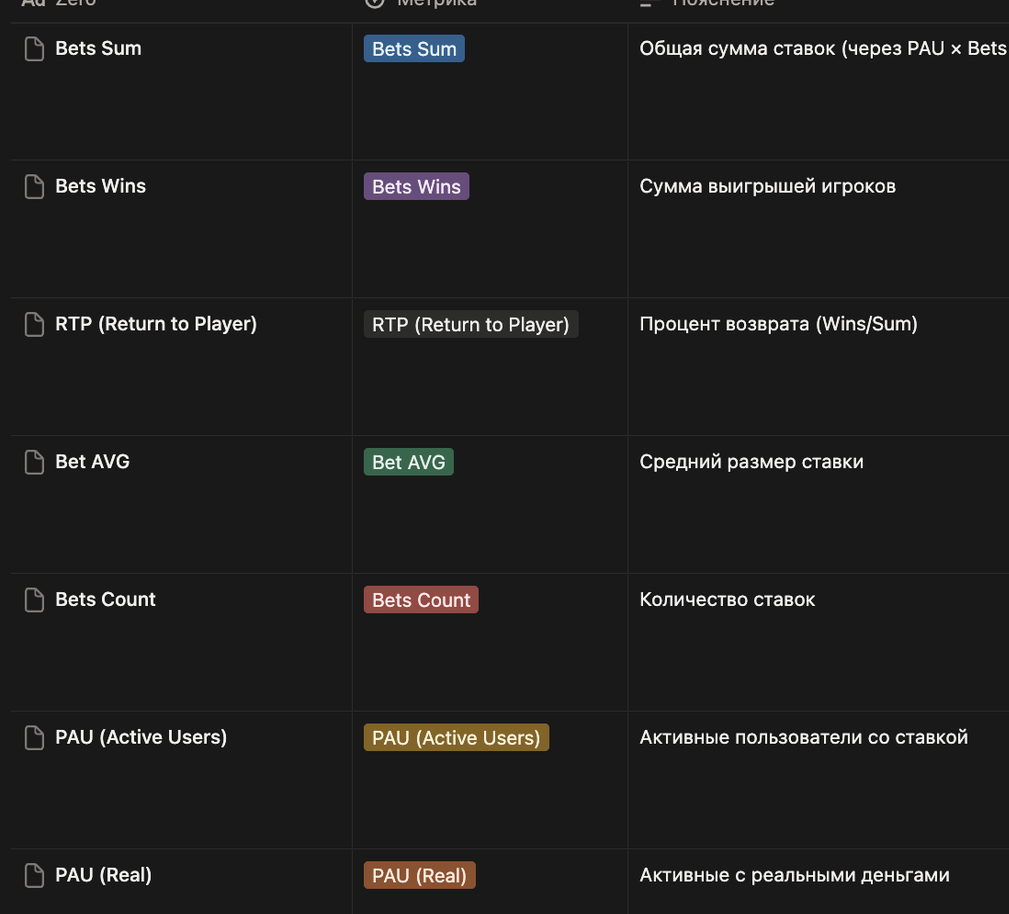The width and height of the screenshot is (1009, 914).
Task: Select the yellow PAU (Active Users) tag
Action: coord(456,738)
